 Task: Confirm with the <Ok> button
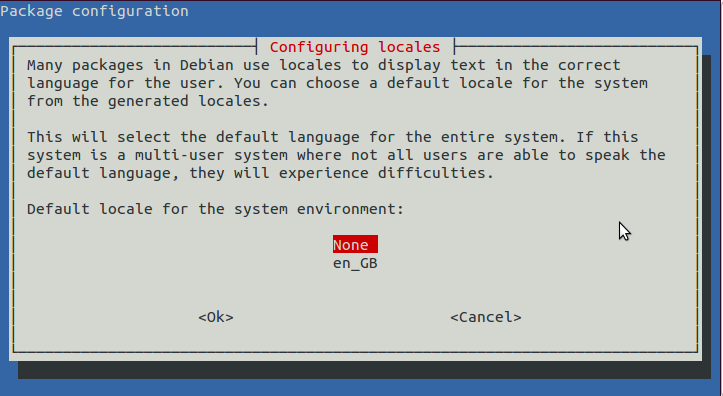tap(216, 317)
